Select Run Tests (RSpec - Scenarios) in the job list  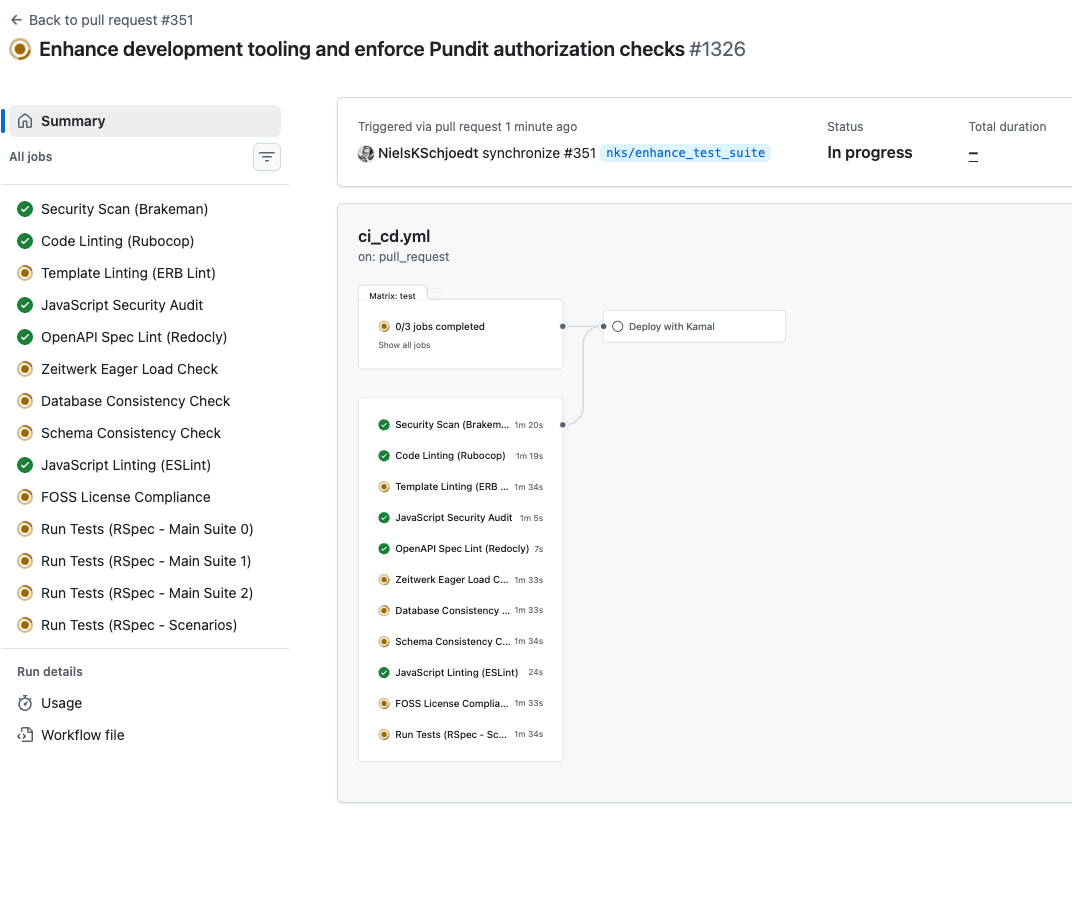(138, 625)
